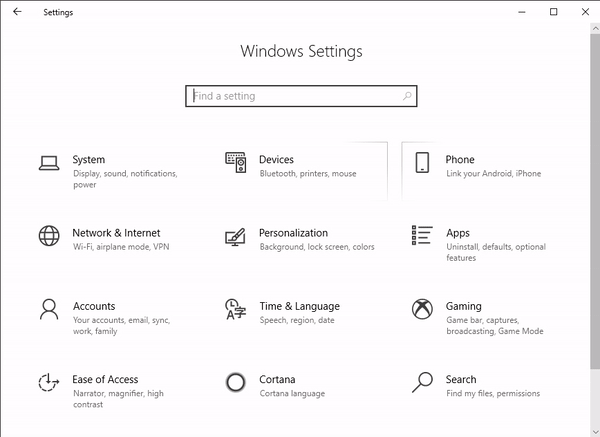
Task: Open Network & Internet settings title
Action: click(116, 233)
